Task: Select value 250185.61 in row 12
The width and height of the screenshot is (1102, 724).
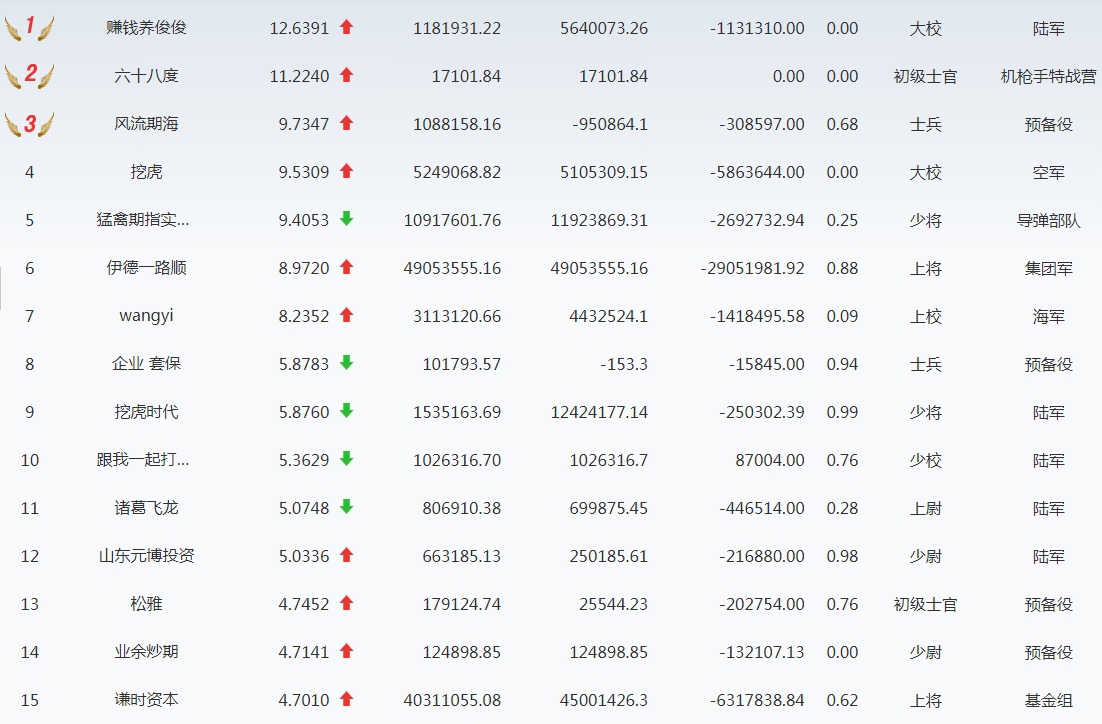Action: point(609,556)
